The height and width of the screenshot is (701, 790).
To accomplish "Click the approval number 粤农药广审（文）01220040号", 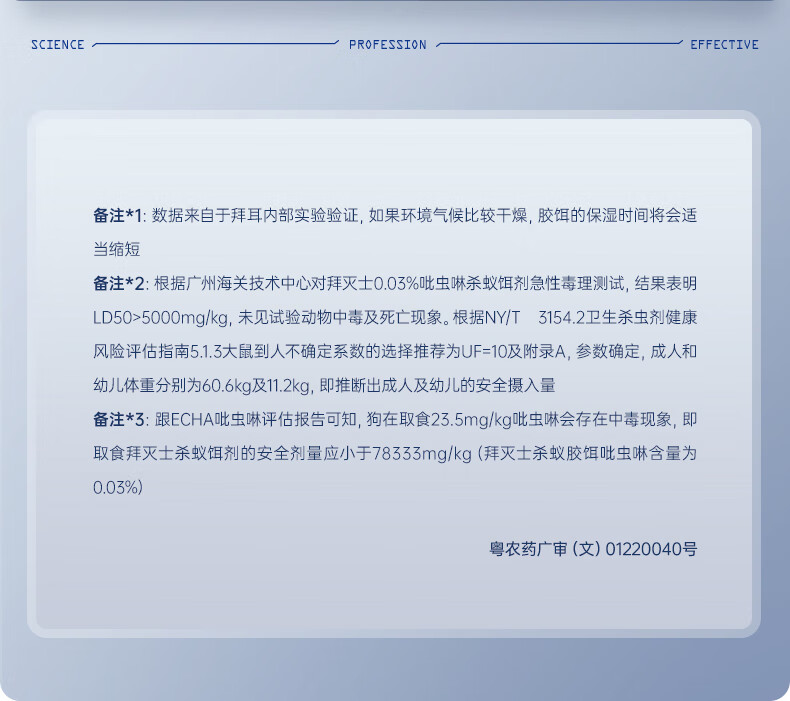I will [x=593, y=549].
